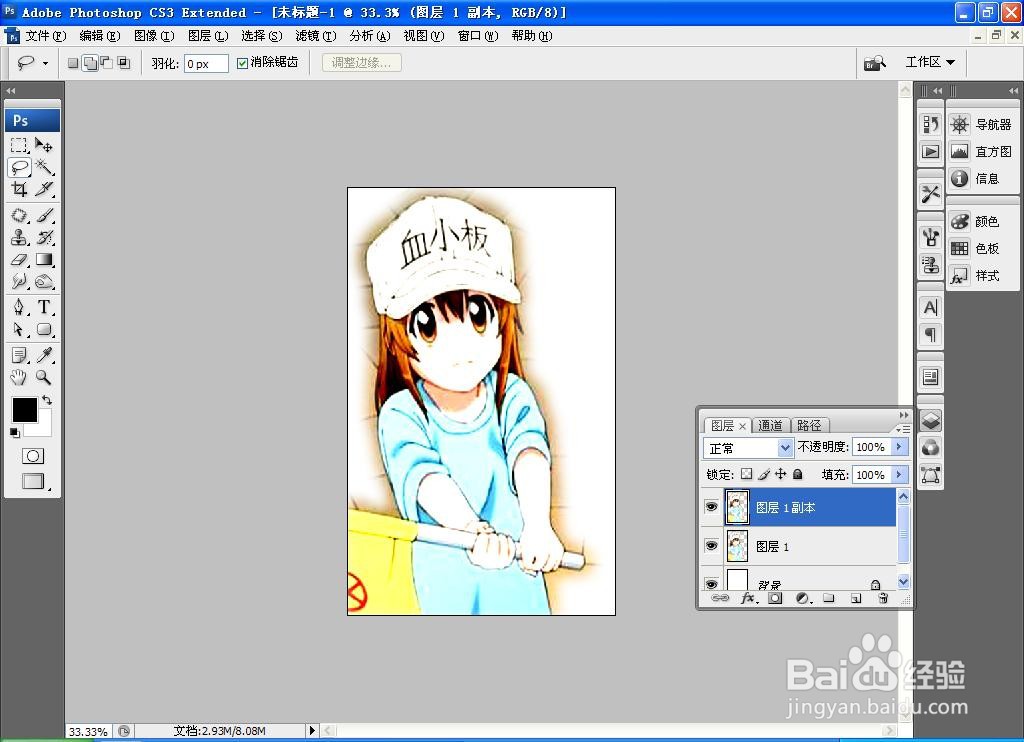Toggle lock position

pyautogui.click(x=780, y=474)
